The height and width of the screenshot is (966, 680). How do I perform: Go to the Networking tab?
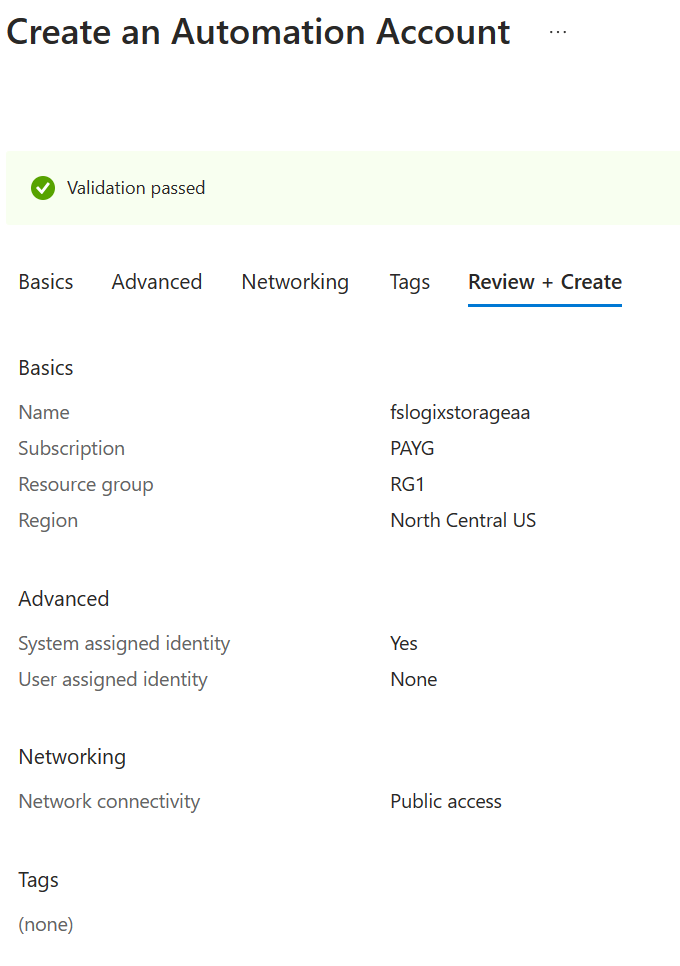pyautogui.click(x=295, y=282)
